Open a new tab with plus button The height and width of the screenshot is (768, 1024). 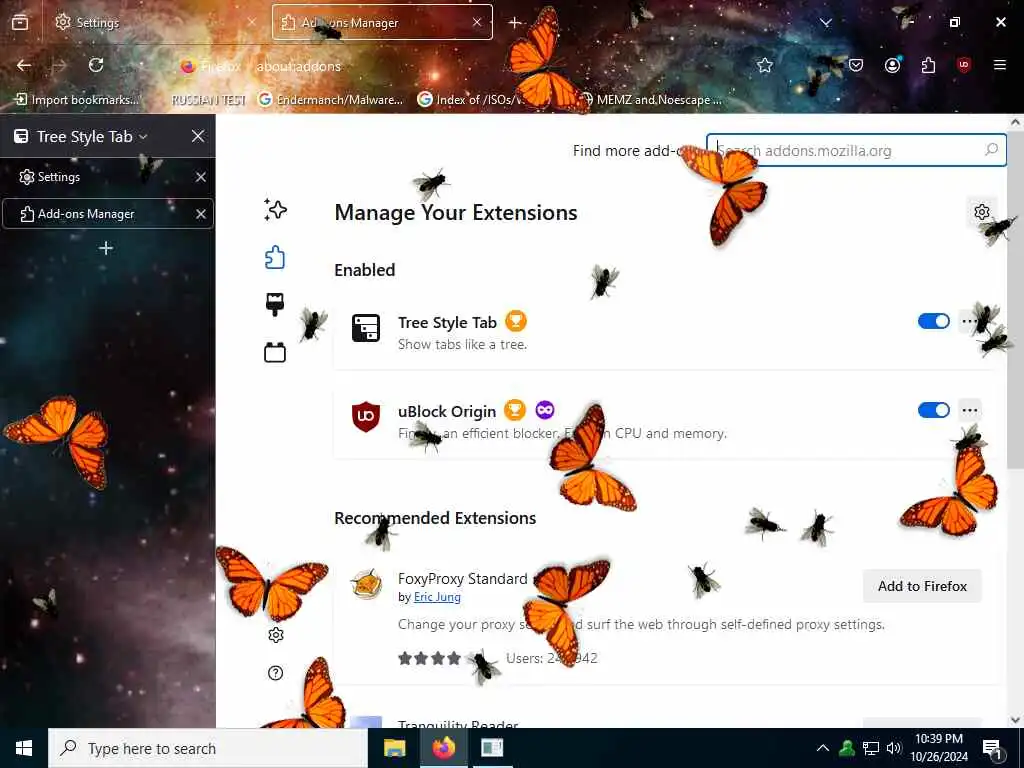tap(515, 23)
